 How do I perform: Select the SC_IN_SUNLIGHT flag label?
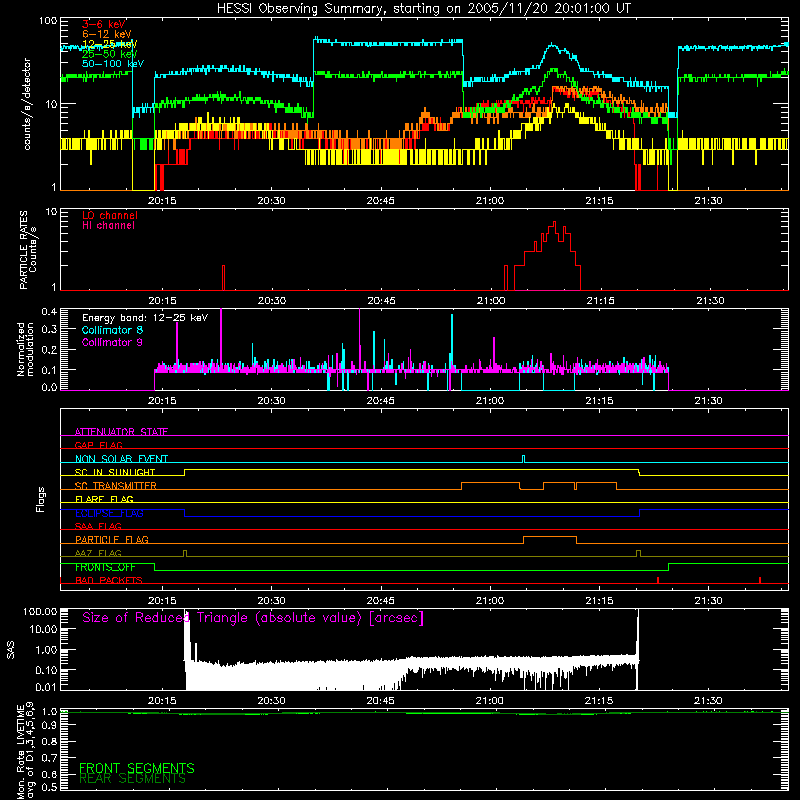point(115,472)
